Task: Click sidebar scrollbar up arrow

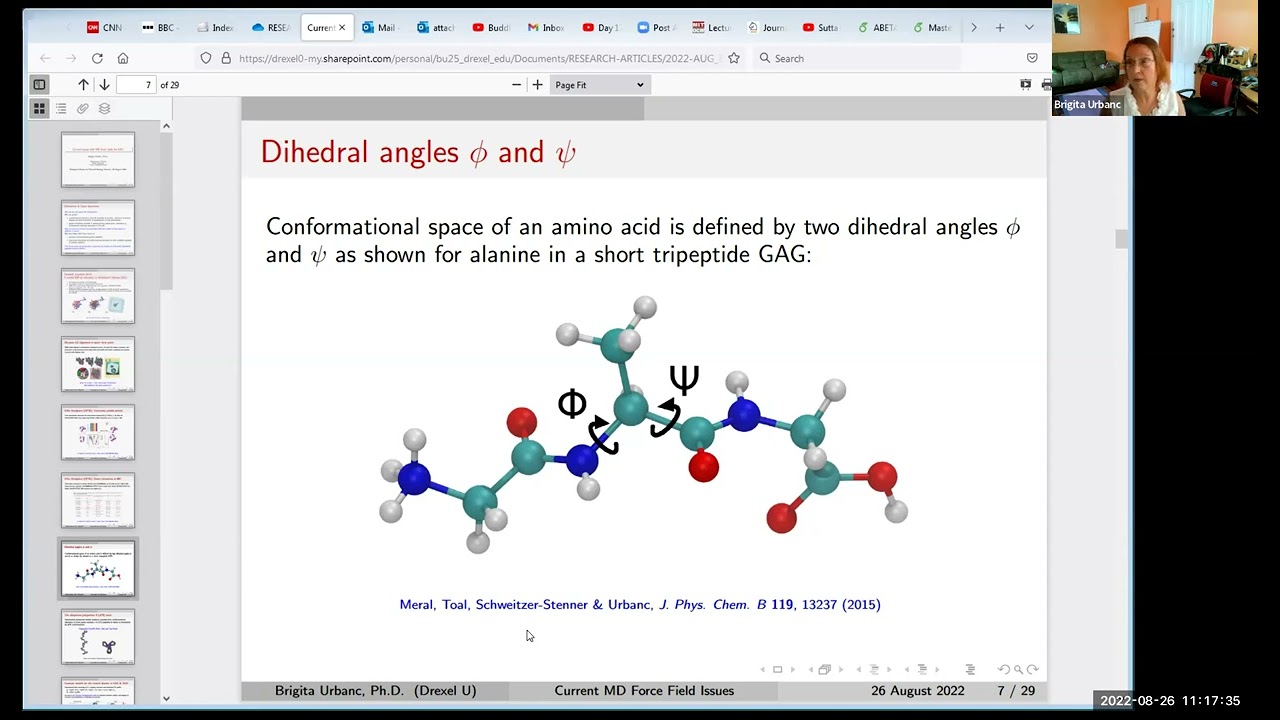Action: 166,126
